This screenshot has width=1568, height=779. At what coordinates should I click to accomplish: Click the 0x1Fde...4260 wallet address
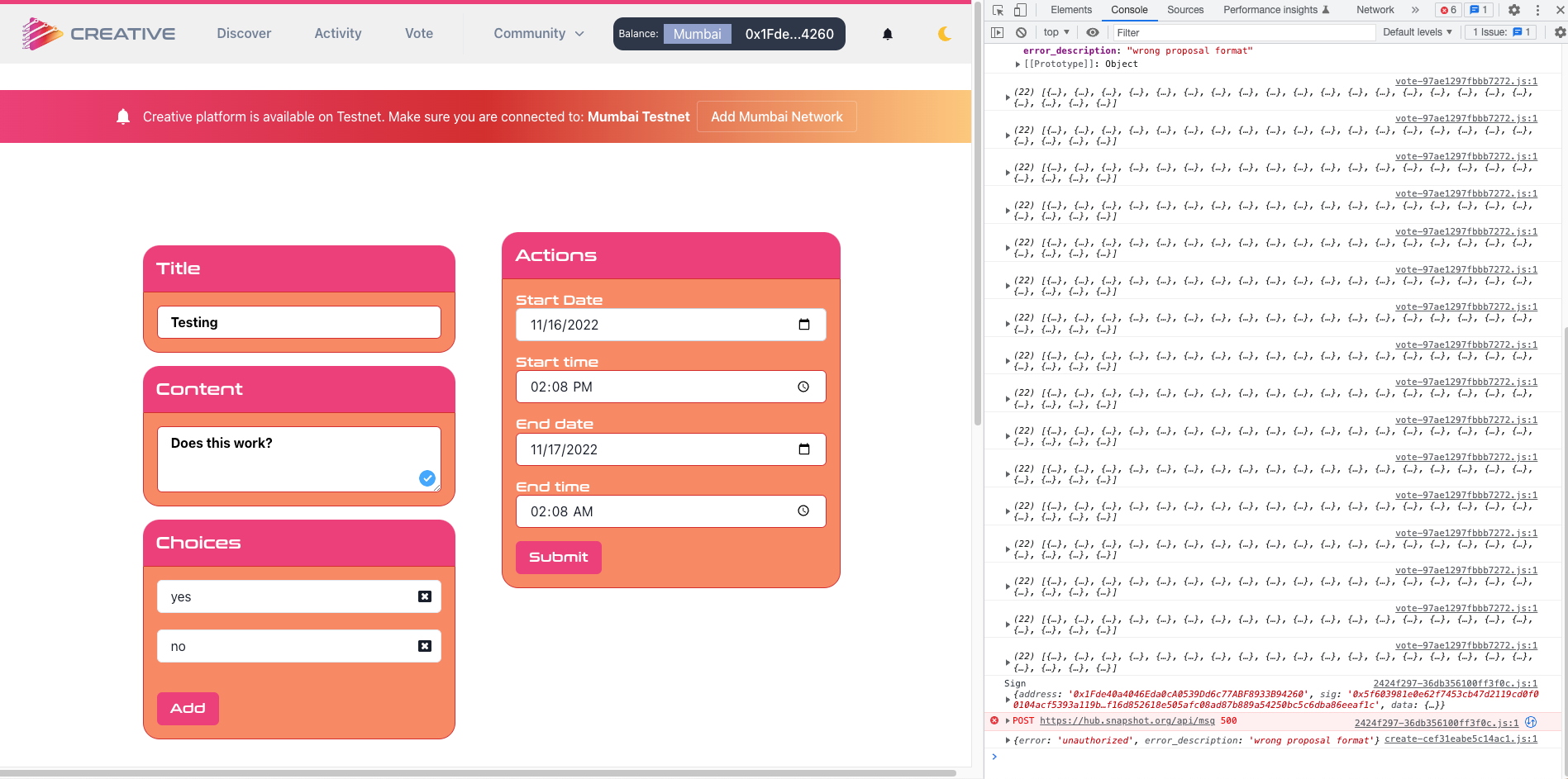789,34
